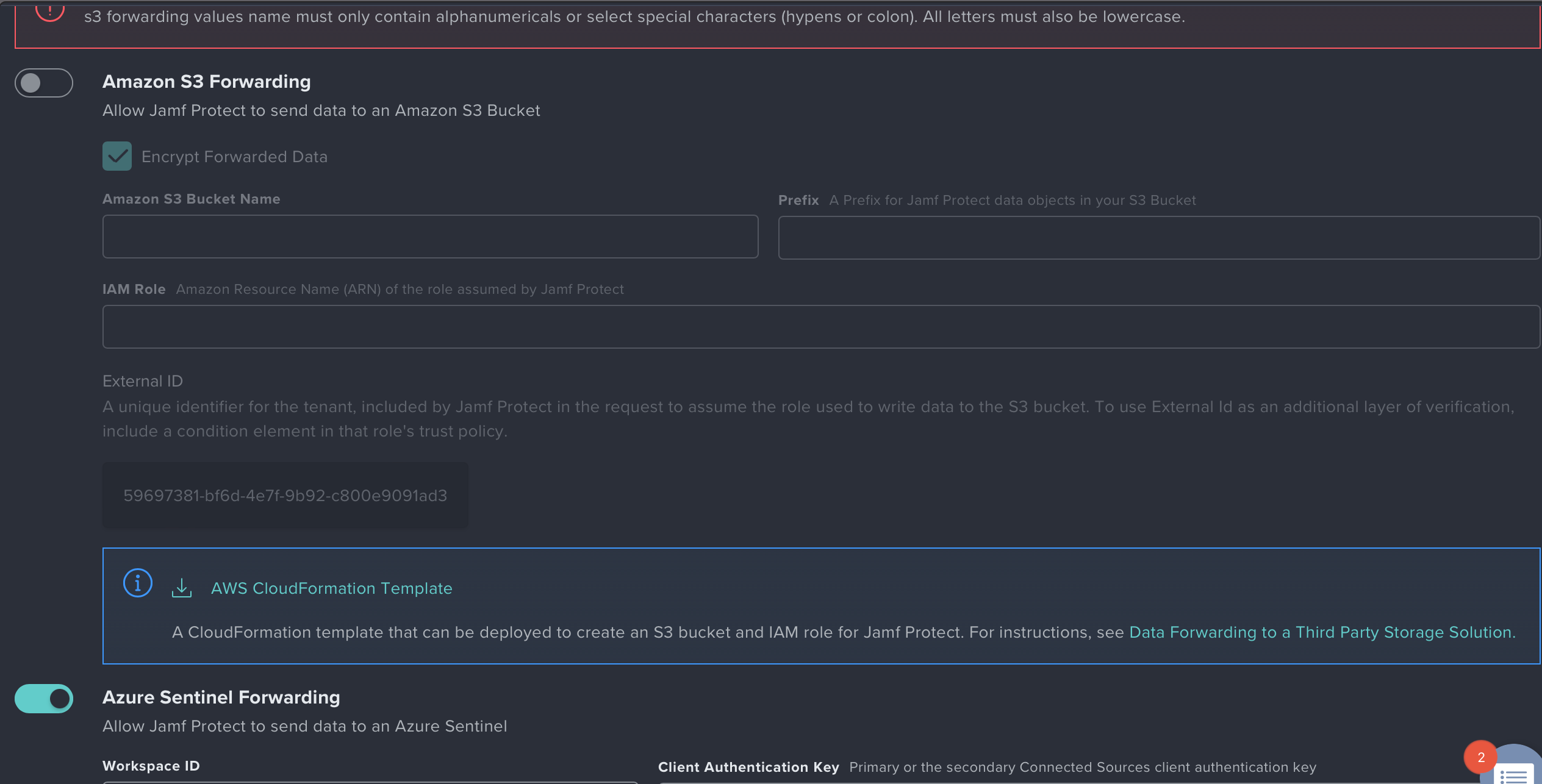Click the IAM Role label
The image size is (1542, 784).
(x=134, y=289)
